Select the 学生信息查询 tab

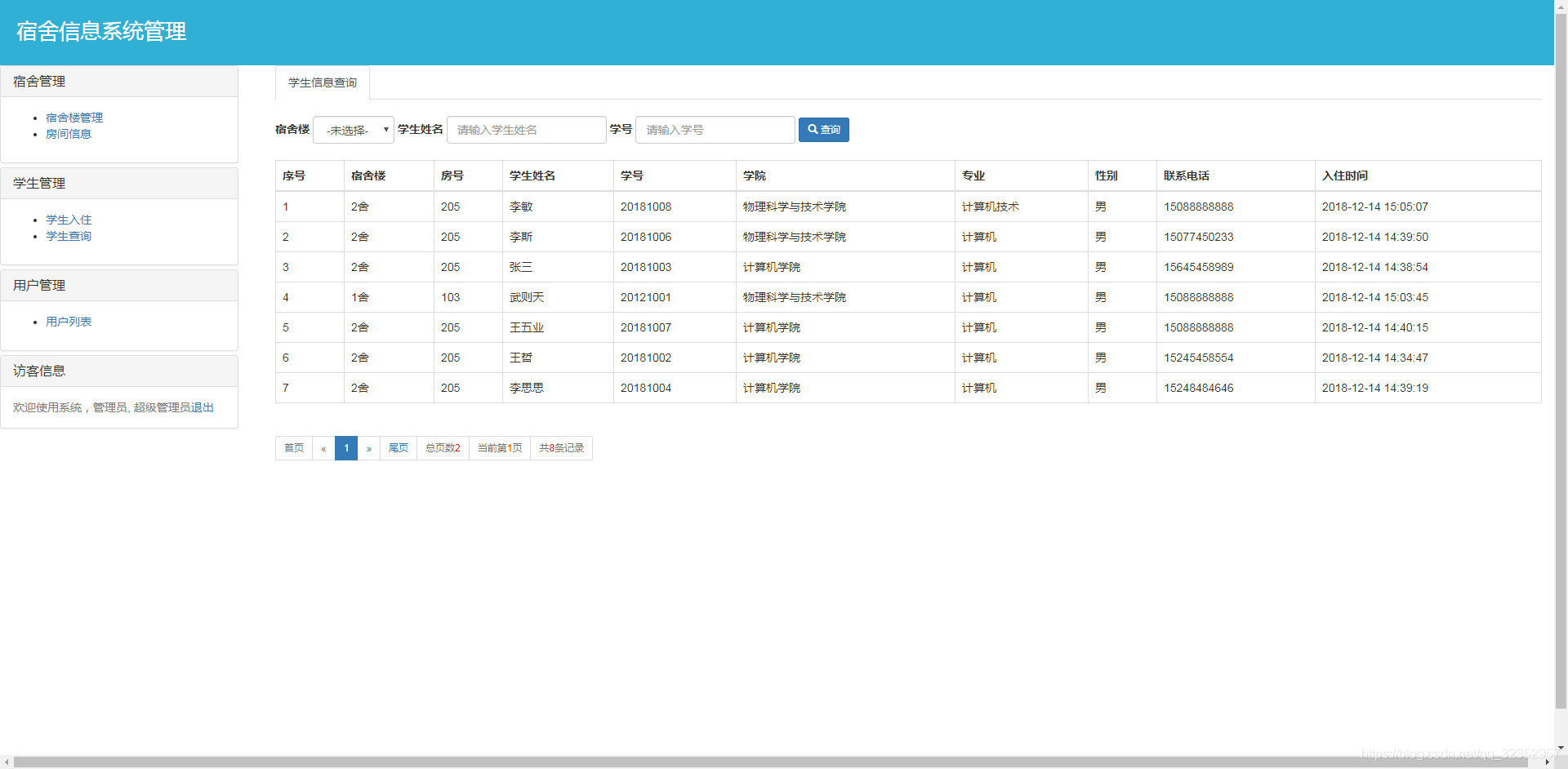pos(323,82)
